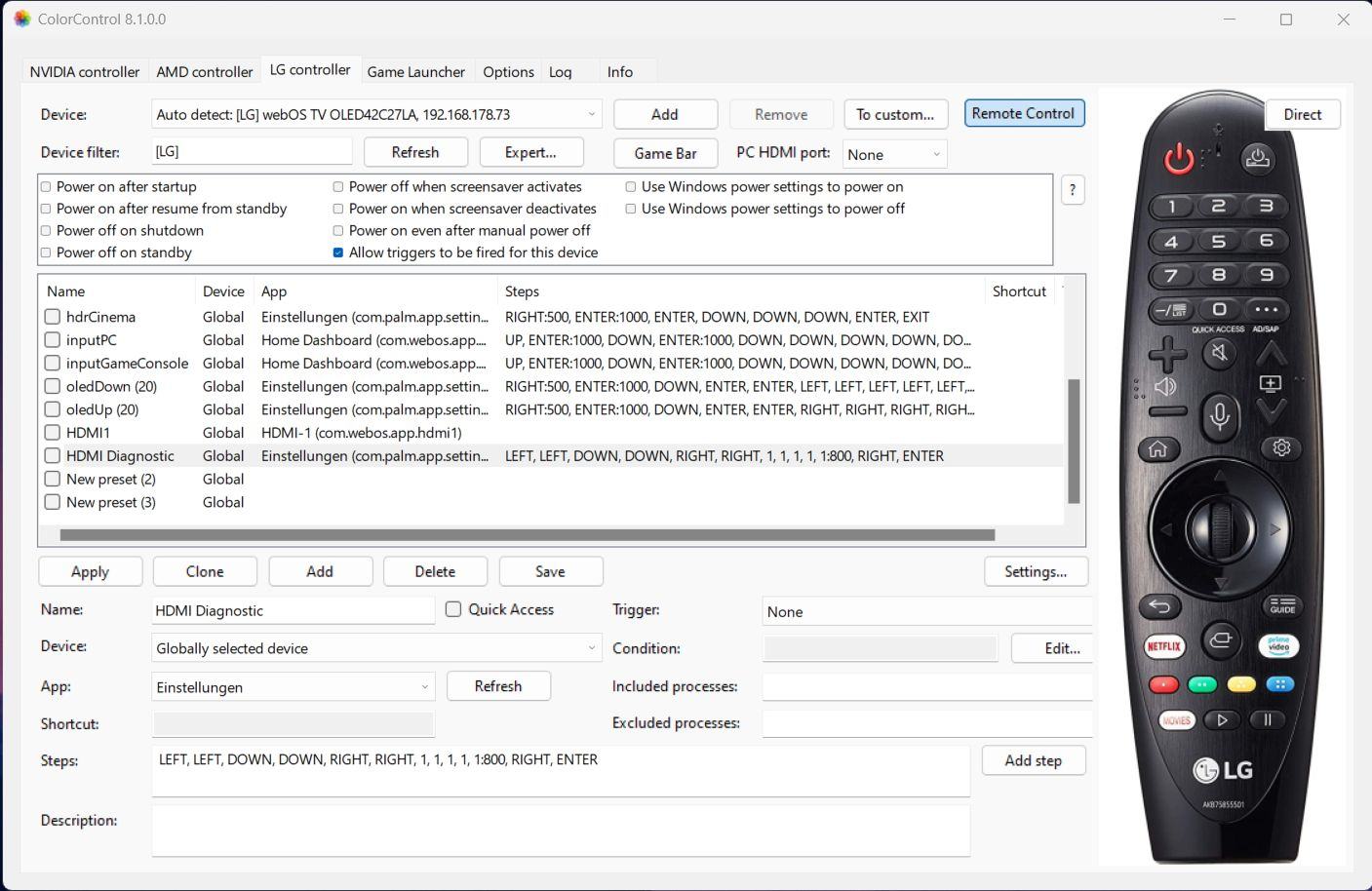1372x891 pixels.
Task: Click the three-dots button on remote
Action: pos(1266,309)
